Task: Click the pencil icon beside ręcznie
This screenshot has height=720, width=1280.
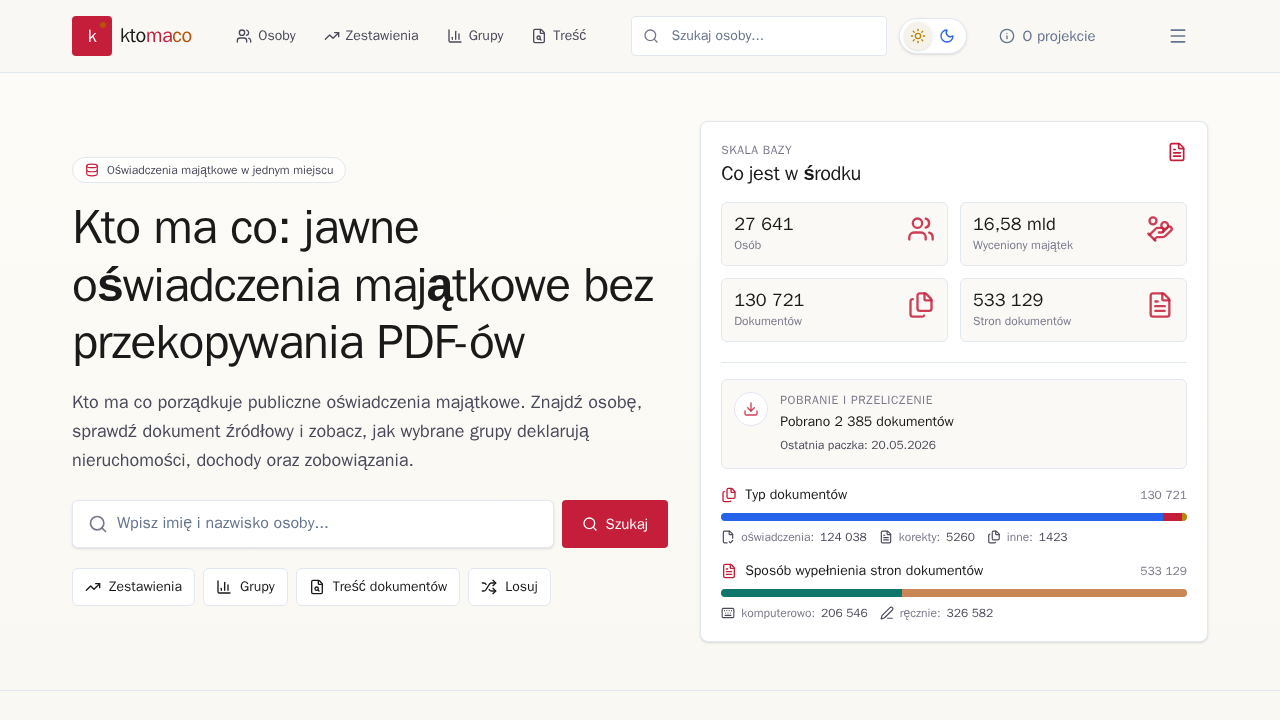Action: [886, 613]
